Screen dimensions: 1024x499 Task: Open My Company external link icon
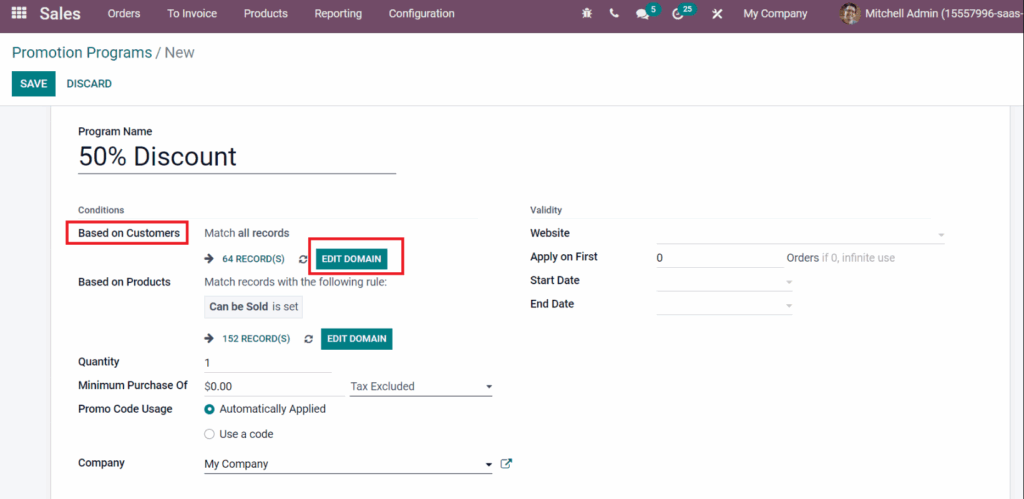click(x=506, y=464)
